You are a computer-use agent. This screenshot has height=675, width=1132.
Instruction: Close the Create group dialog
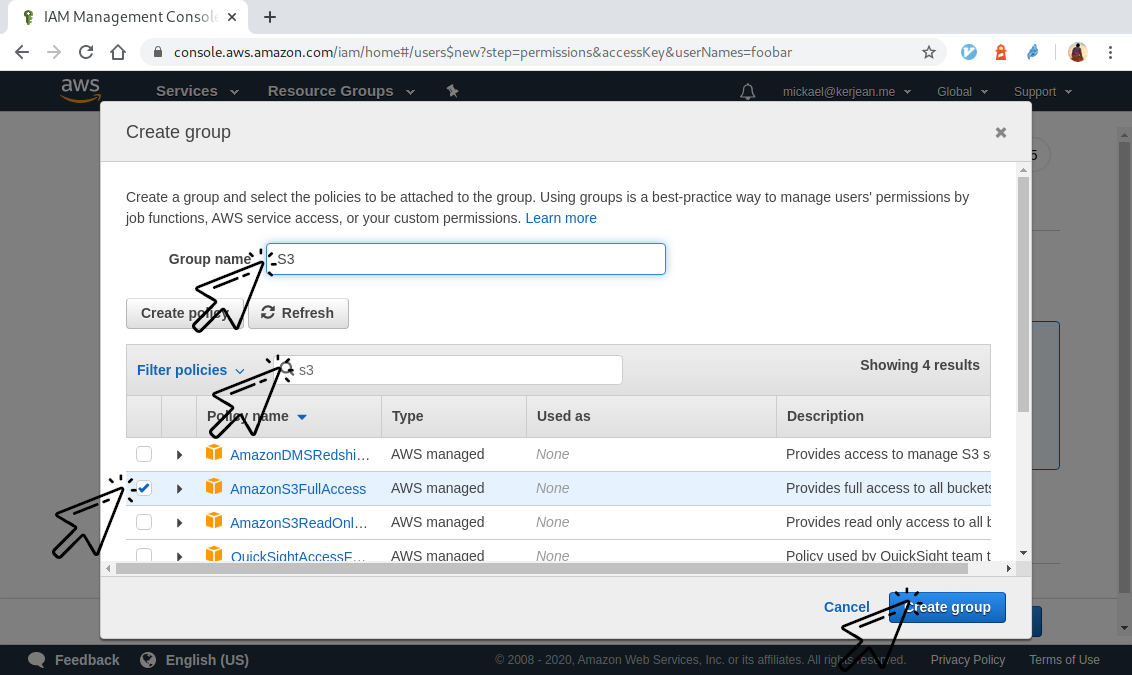[1001, 132]
